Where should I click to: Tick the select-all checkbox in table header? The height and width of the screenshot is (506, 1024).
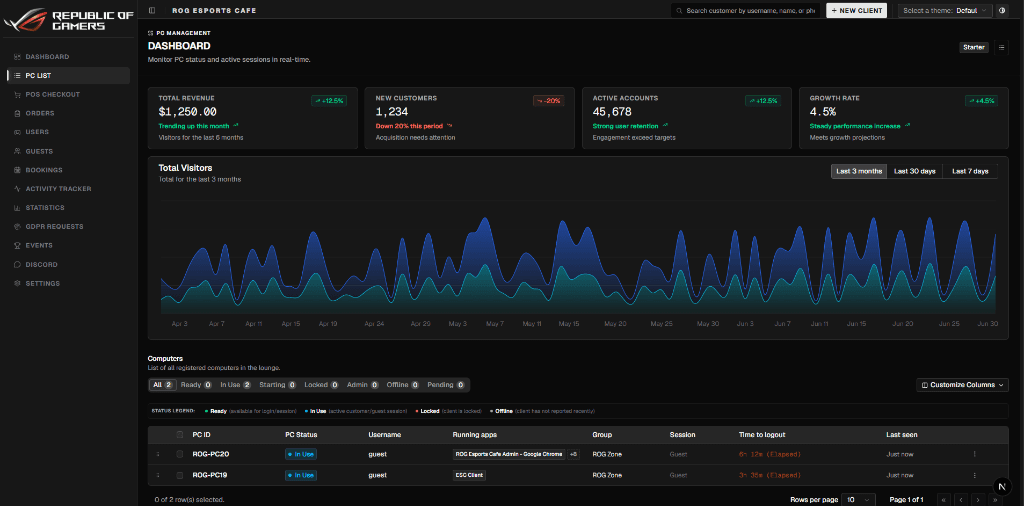pyautogui.click(x=180, y=434)
